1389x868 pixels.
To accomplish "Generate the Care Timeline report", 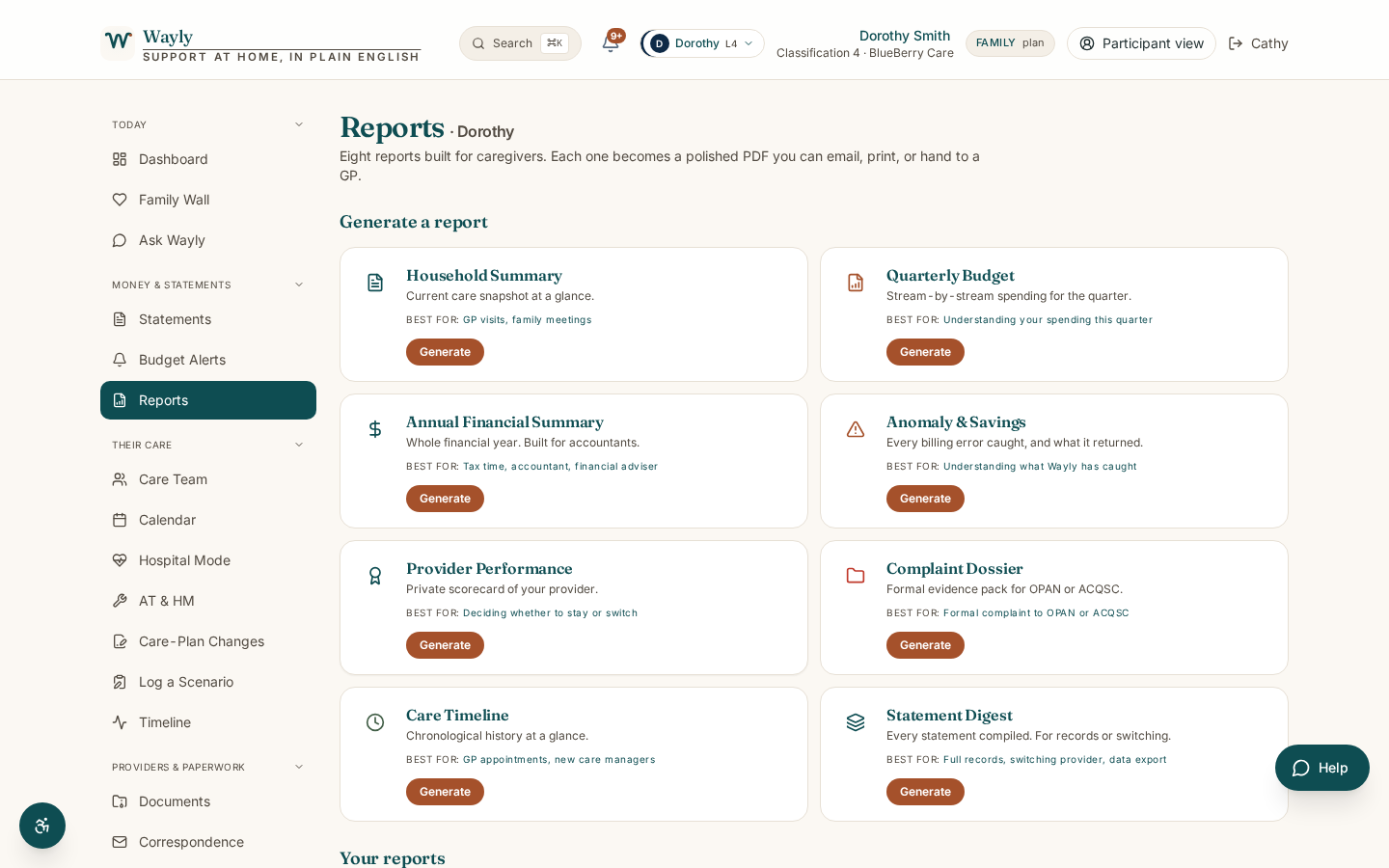I will pyautogui.click(x=445, y=792).
